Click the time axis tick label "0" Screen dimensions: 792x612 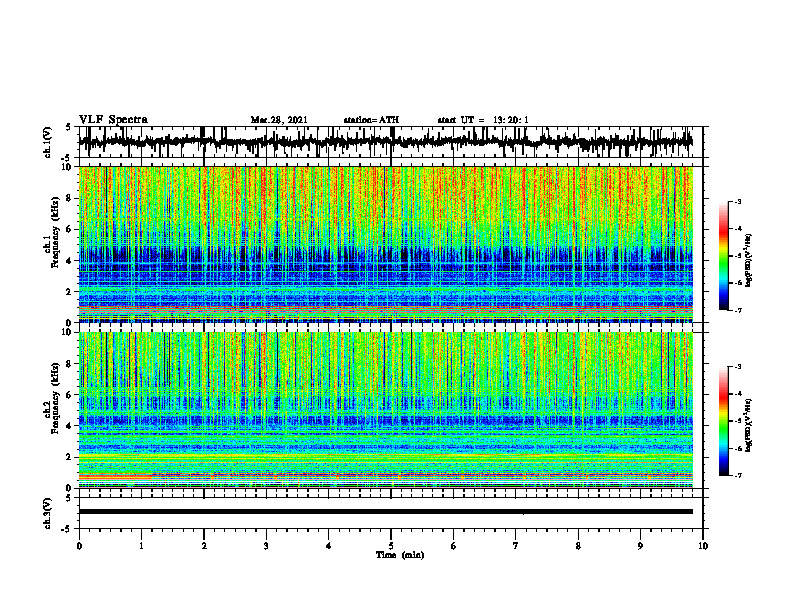click(x=79, y=546)
